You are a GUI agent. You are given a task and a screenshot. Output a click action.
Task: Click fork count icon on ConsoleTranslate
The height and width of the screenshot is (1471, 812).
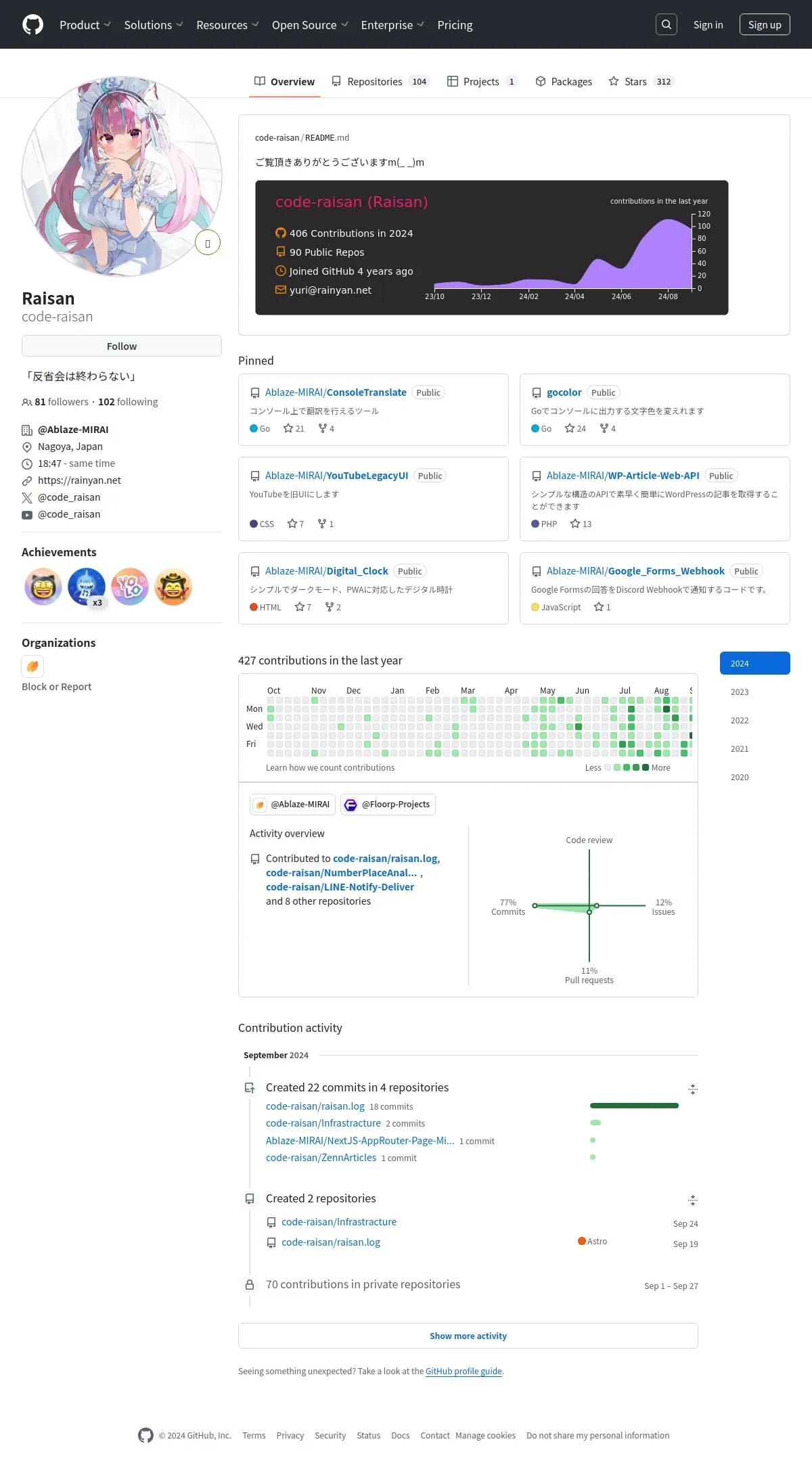tap(323, 428)
